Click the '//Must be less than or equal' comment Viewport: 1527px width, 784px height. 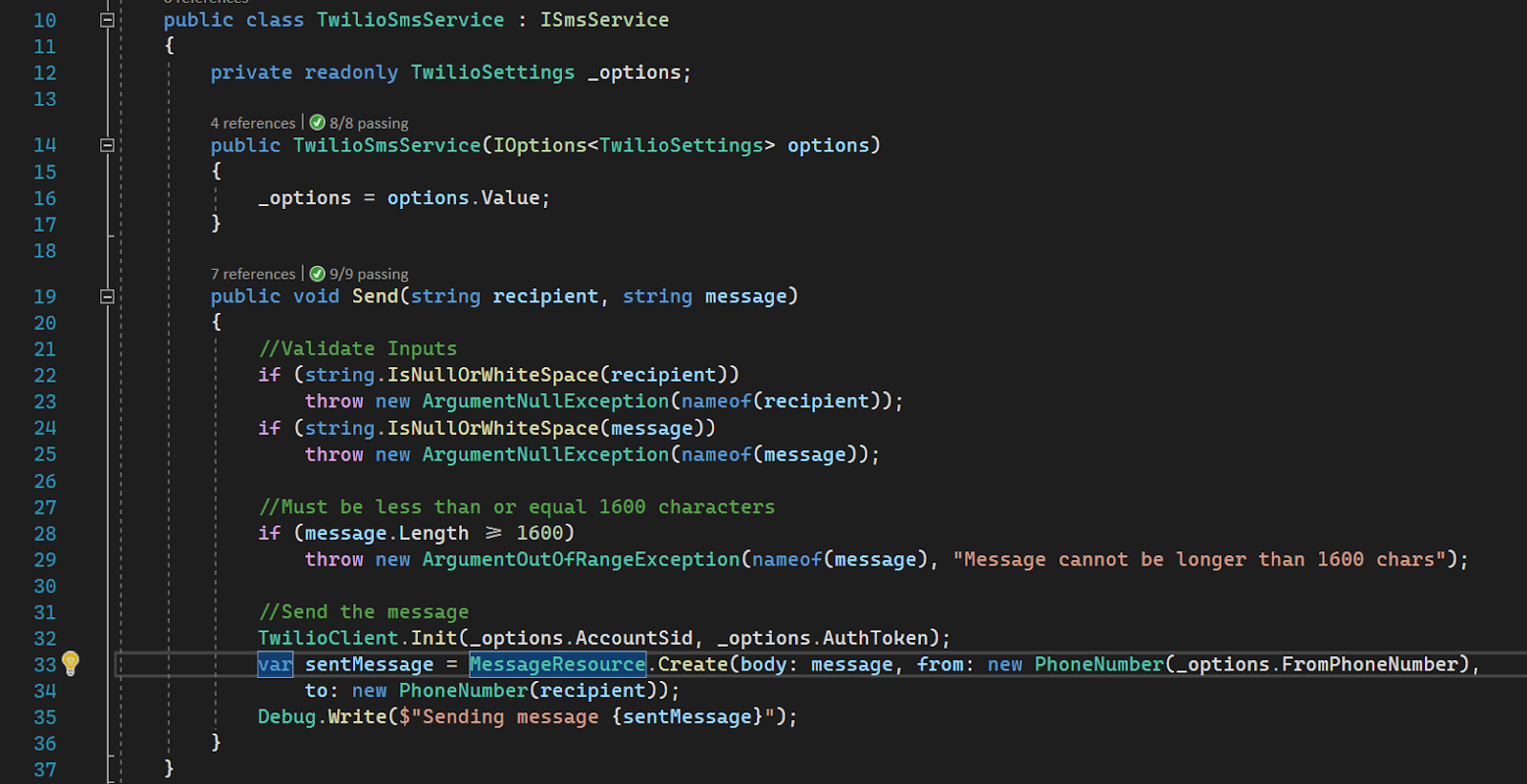pos(516,507)
